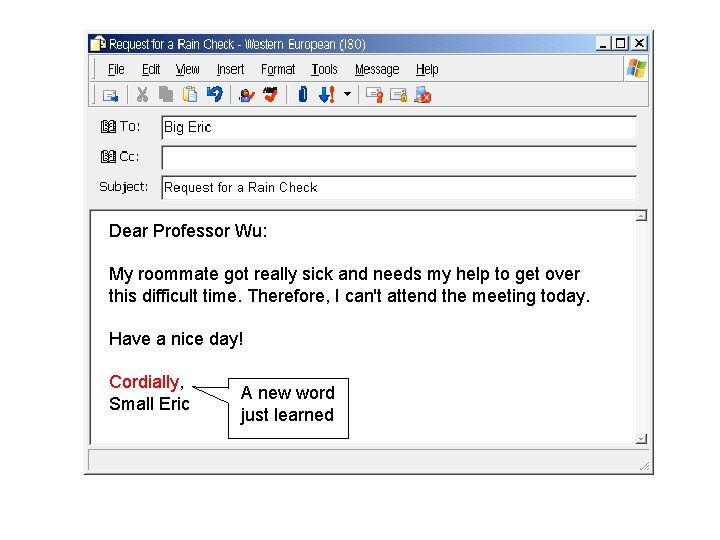This screenshot has width=720, height=540.
Task: Click the message body scrollbar up arrow
Action: [641, 216]
